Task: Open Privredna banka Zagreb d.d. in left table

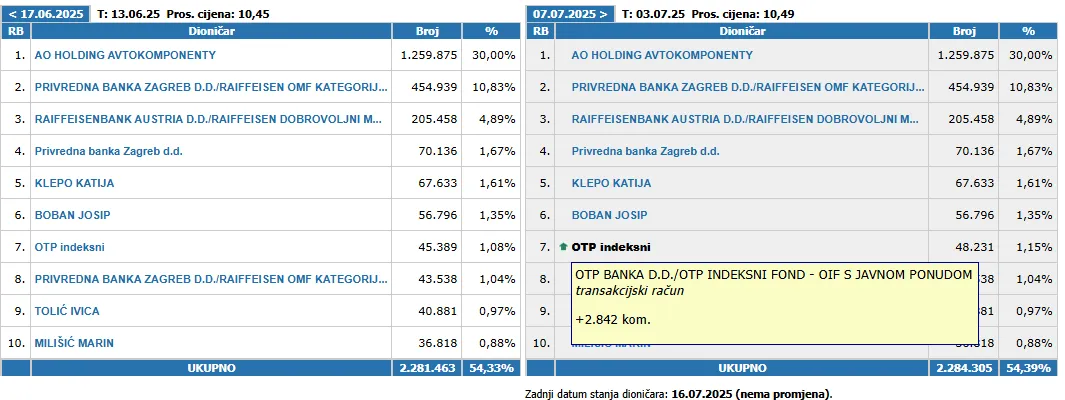Action: tap(109, 151)
